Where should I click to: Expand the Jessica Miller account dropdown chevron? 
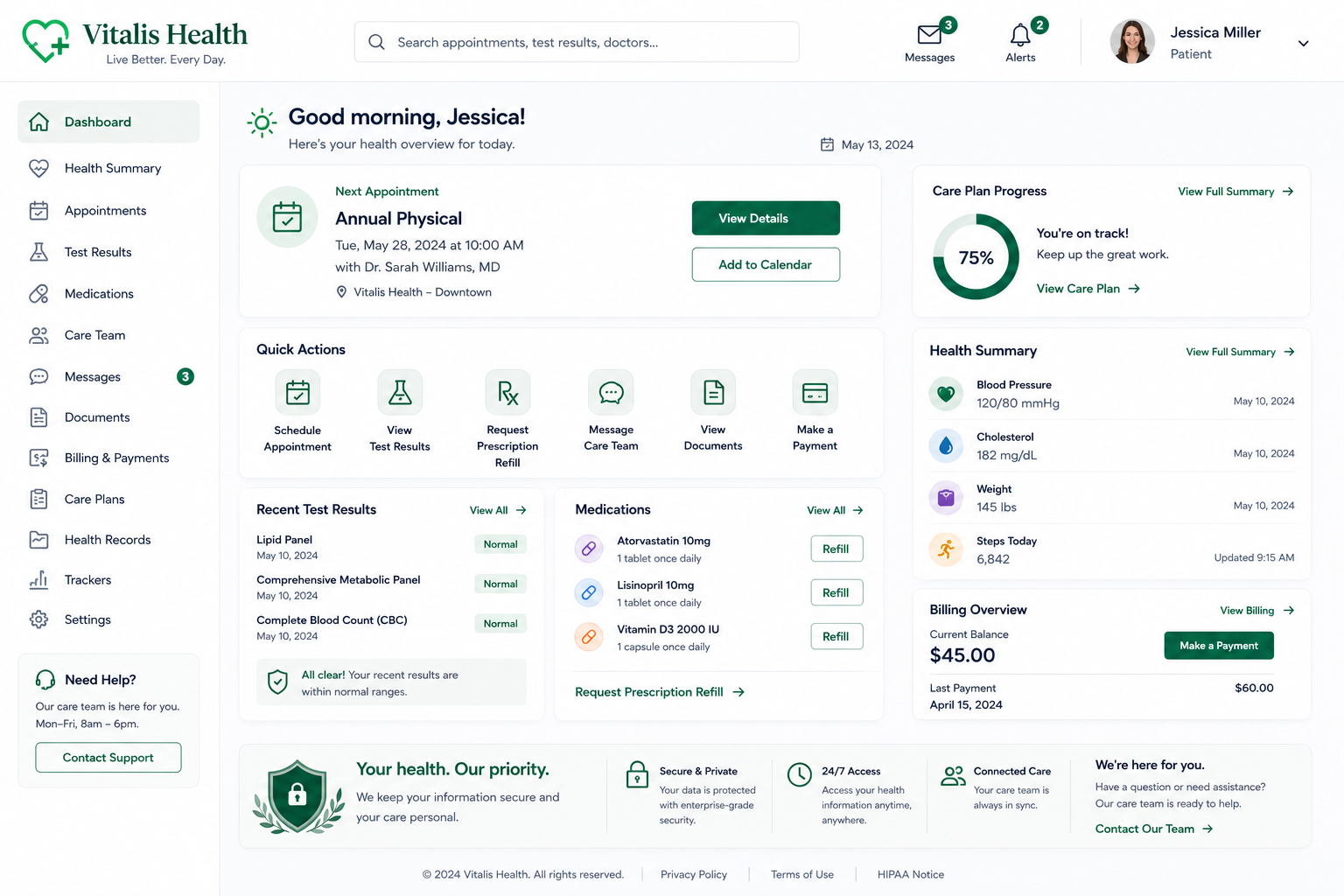click(1303, 43)
